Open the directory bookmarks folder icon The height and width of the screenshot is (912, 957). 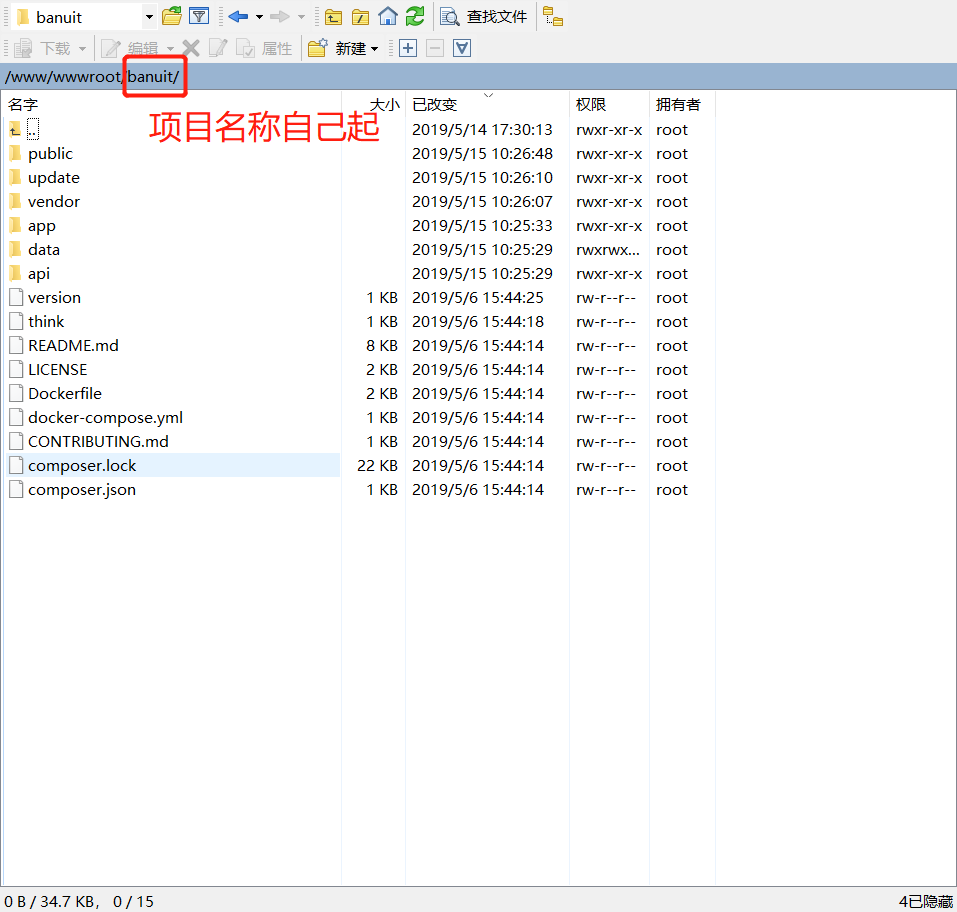pyautogui.click(x=172, y=16)
